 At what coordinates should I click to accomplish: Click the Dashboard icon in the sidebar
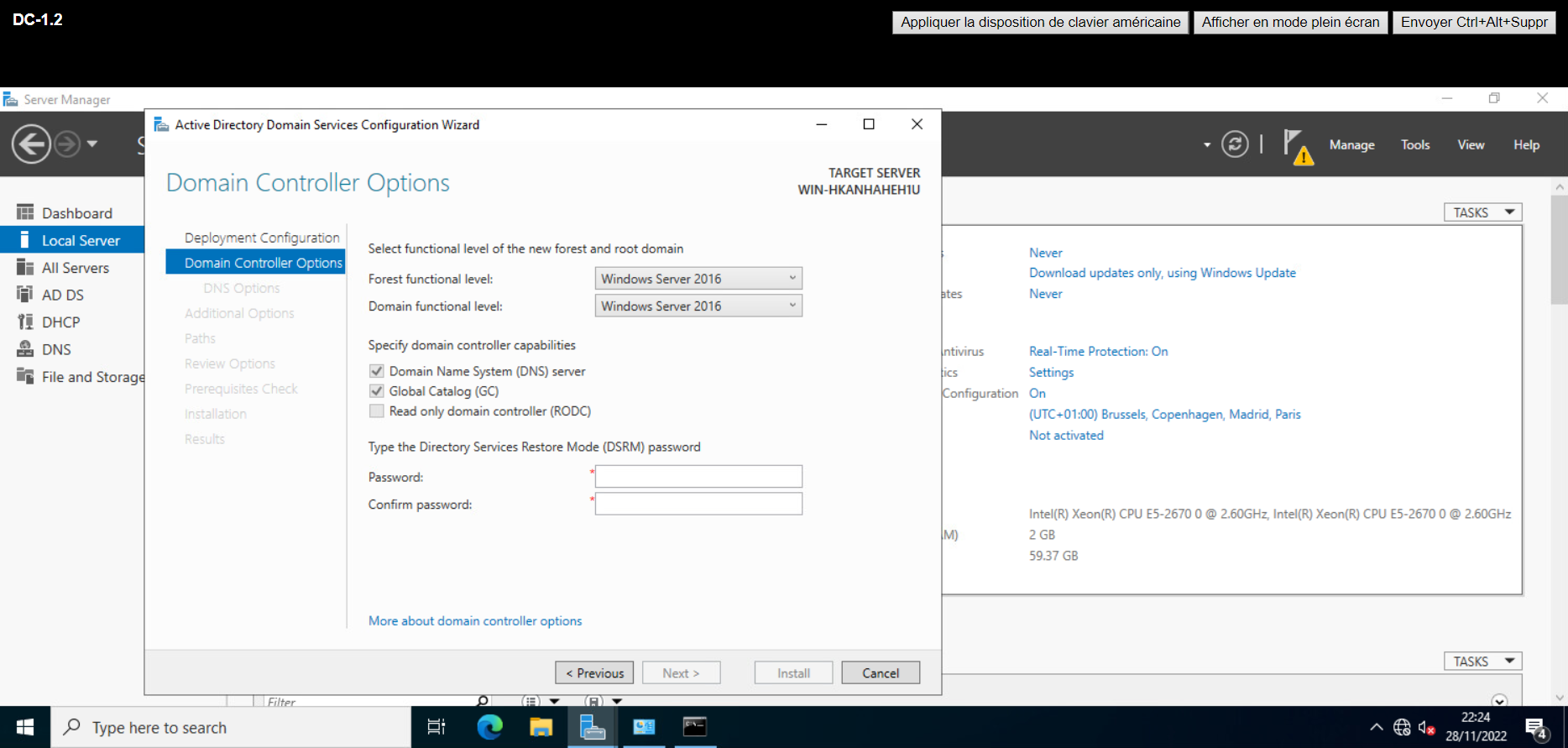25,212
